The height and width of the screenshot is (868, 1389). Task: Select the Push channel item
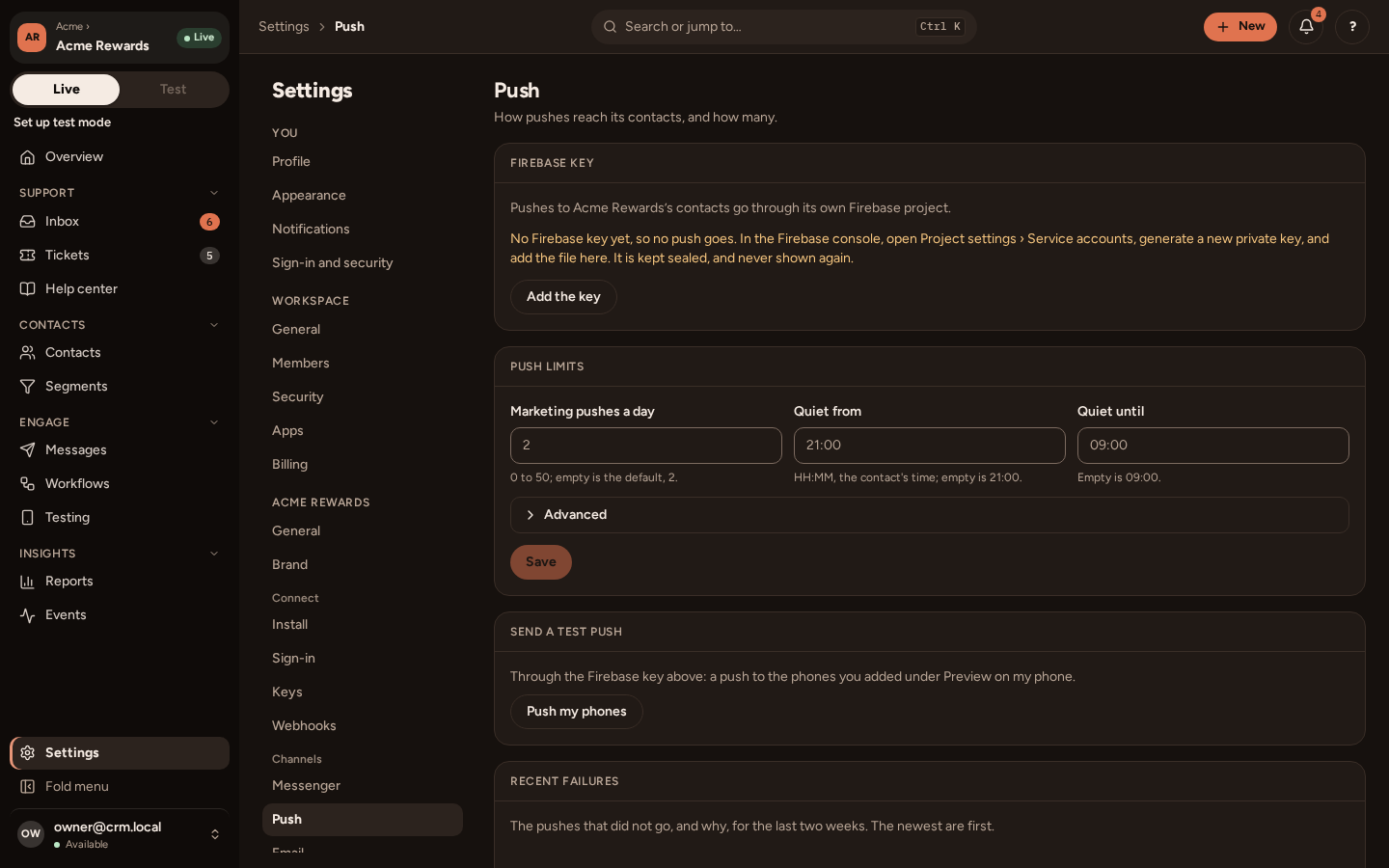point(363,820)
